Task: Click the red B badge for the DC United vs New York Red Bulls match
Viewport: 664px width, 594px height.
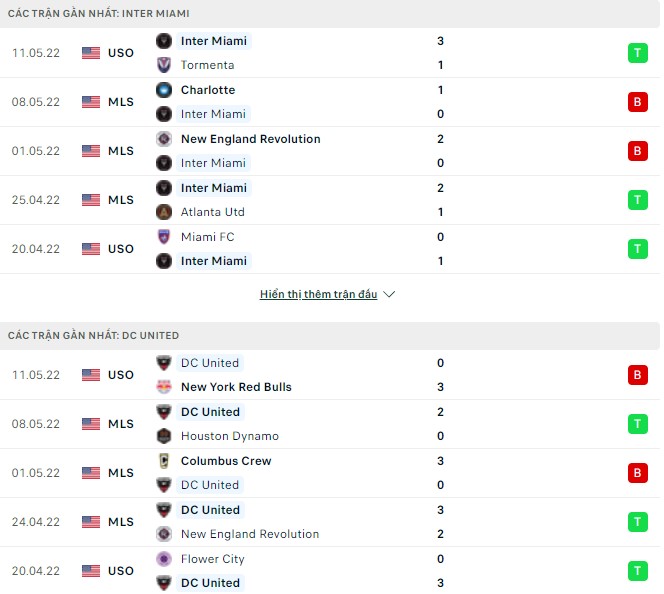Action: click(x=636, y=375)
